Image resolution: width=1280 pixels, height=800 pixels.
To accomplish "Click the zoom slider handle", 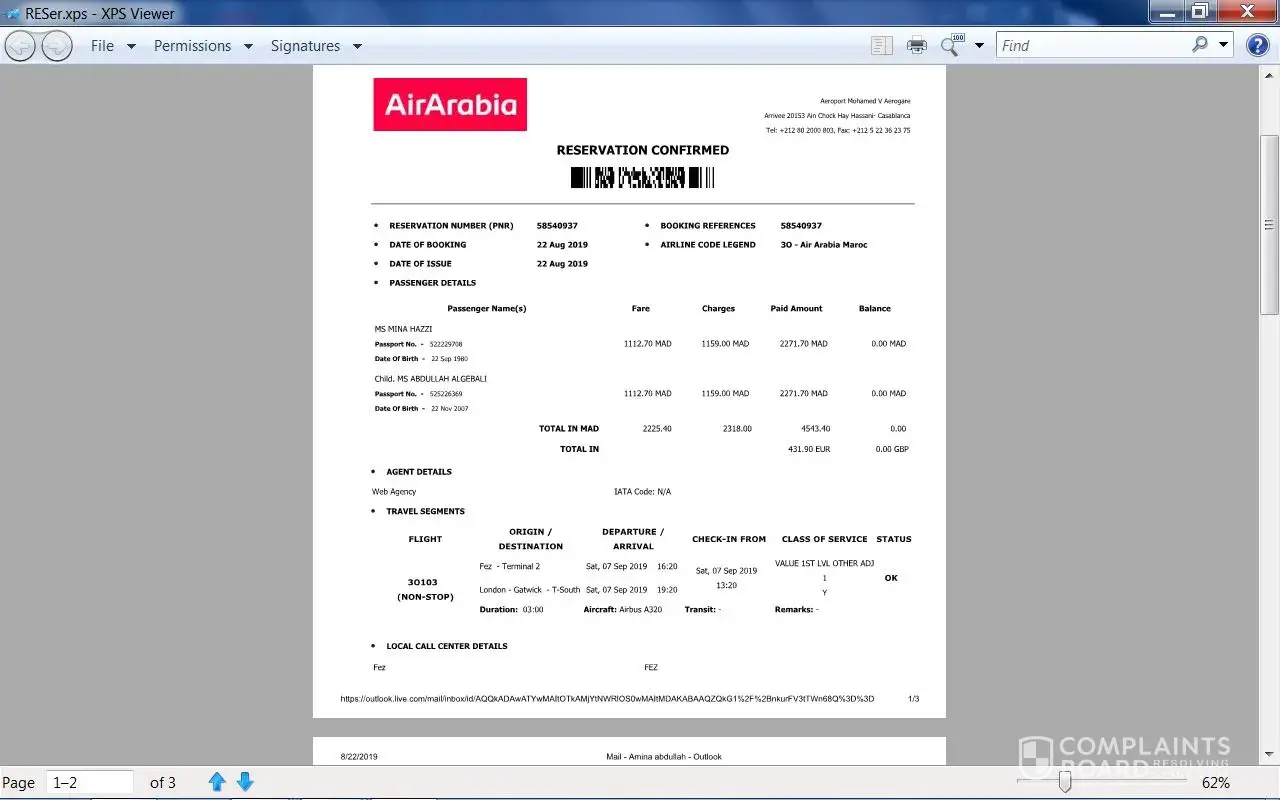I will point(1065,782).
